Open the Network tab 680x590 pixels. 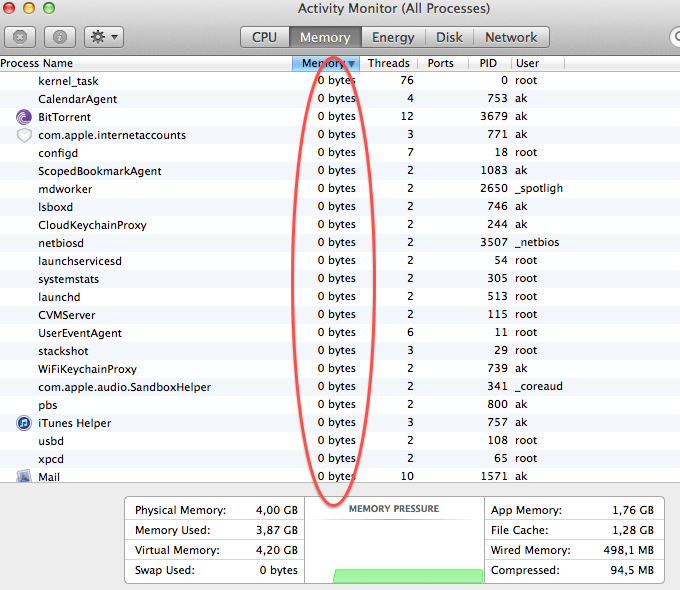tap(511, 37)
